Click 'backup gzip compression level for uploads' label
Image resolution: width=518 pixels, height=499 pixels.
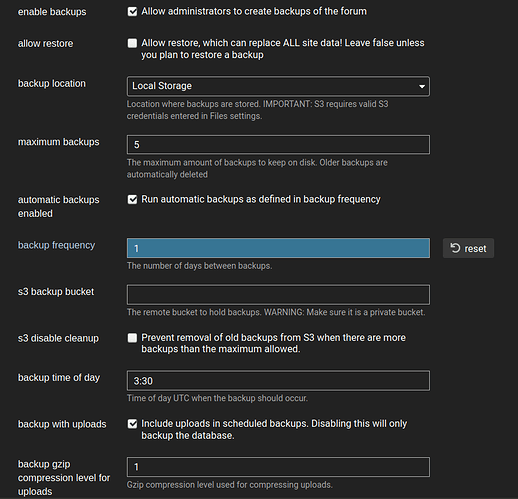pos(64,478)
